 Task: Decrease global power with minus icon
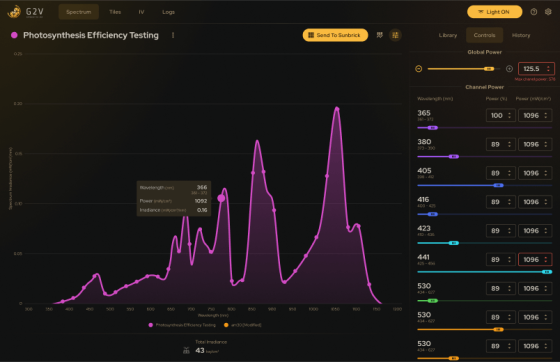pos(419,69)
